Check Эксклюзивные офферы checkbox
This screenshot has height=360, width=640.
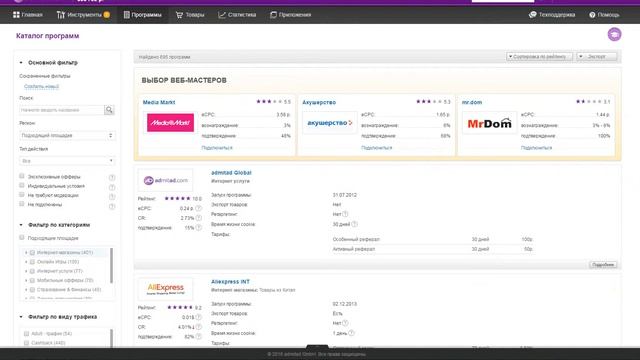[22, 176]
